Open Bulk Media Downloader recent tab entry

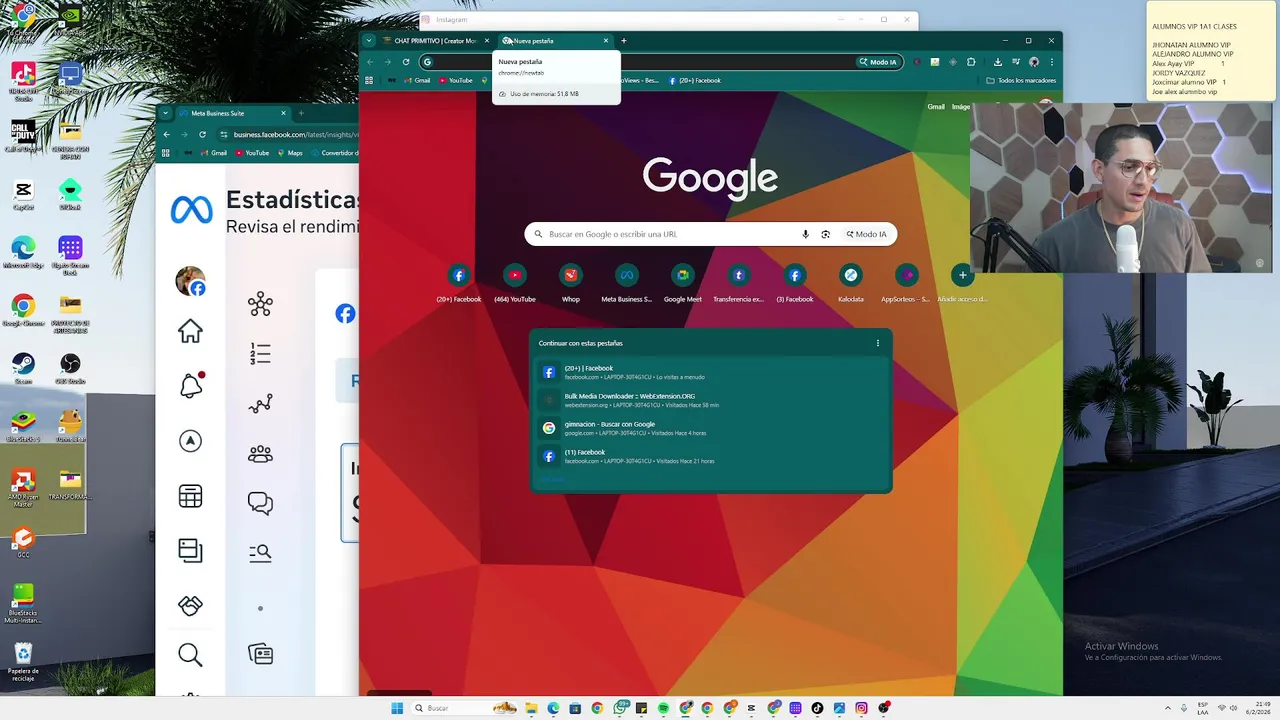click(x=710, y=400)
